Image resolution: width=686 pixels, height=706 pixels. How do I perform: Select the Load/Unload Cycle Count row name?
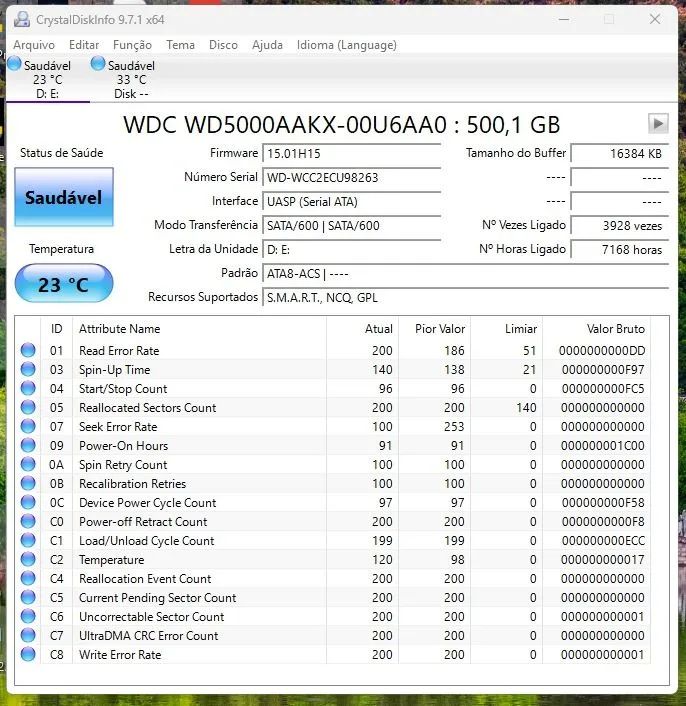tap(147, 541)
